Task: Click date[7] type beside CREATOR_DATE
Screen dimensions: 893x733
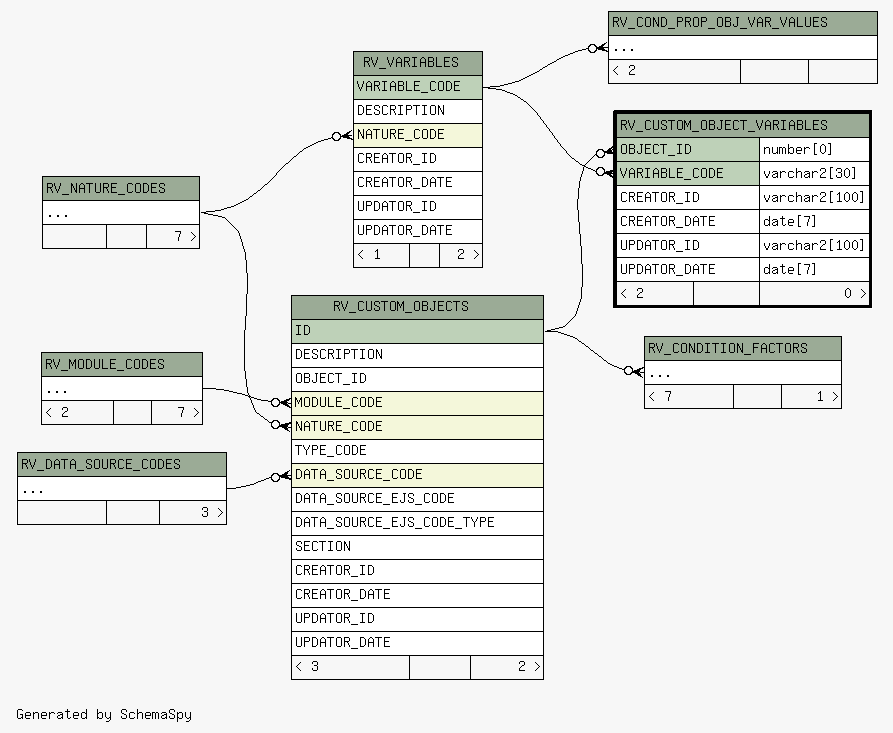Action: coord(814,222)
